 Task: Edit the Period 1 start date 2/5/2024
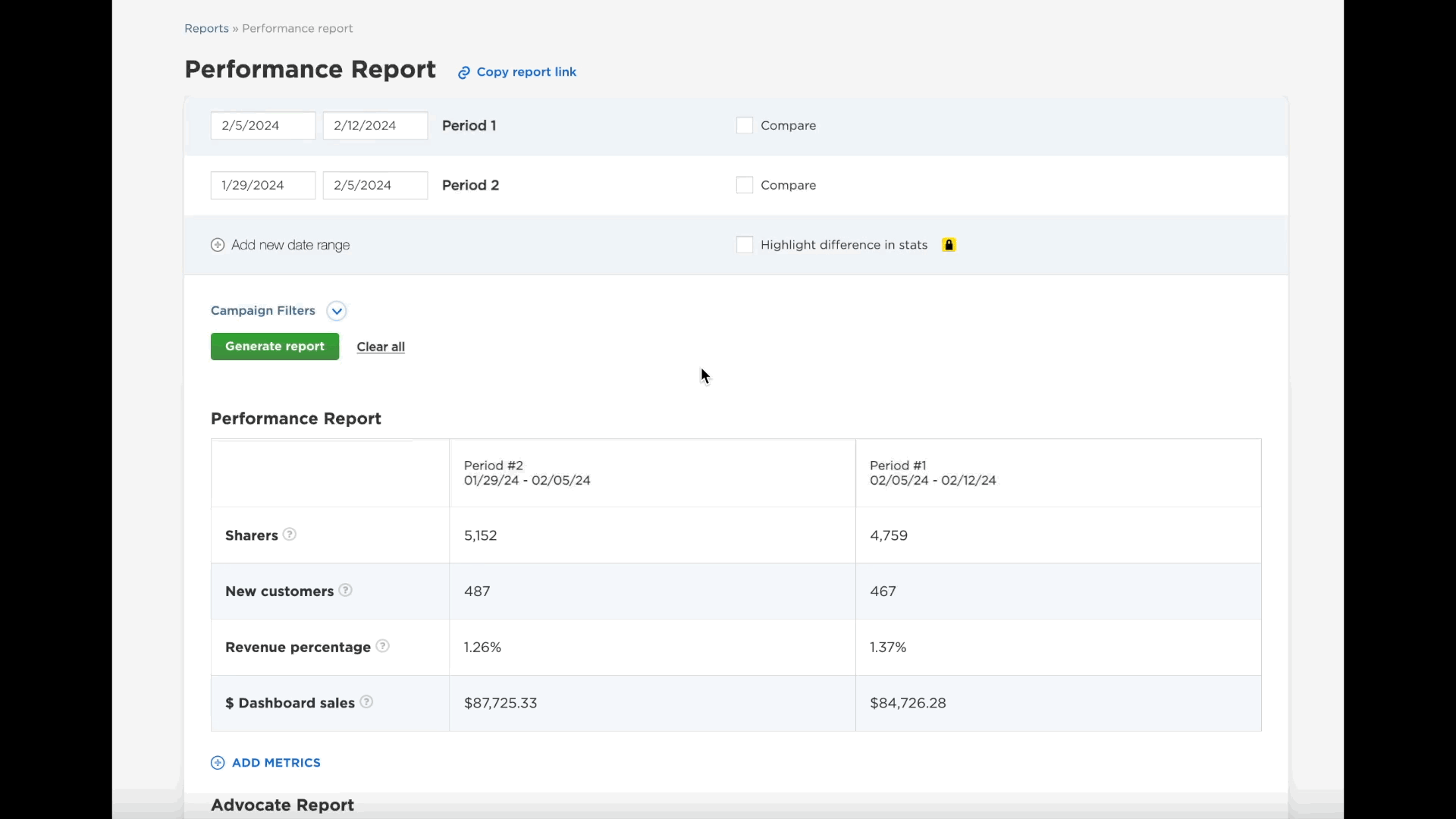coord(263,126)
